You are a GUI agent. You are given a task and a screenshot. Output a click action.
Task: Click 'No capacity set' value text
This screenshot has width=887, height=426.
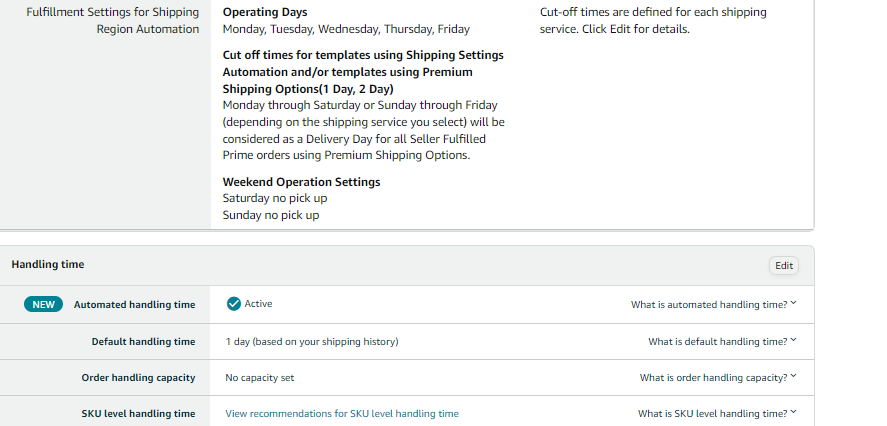coord(260,377)
